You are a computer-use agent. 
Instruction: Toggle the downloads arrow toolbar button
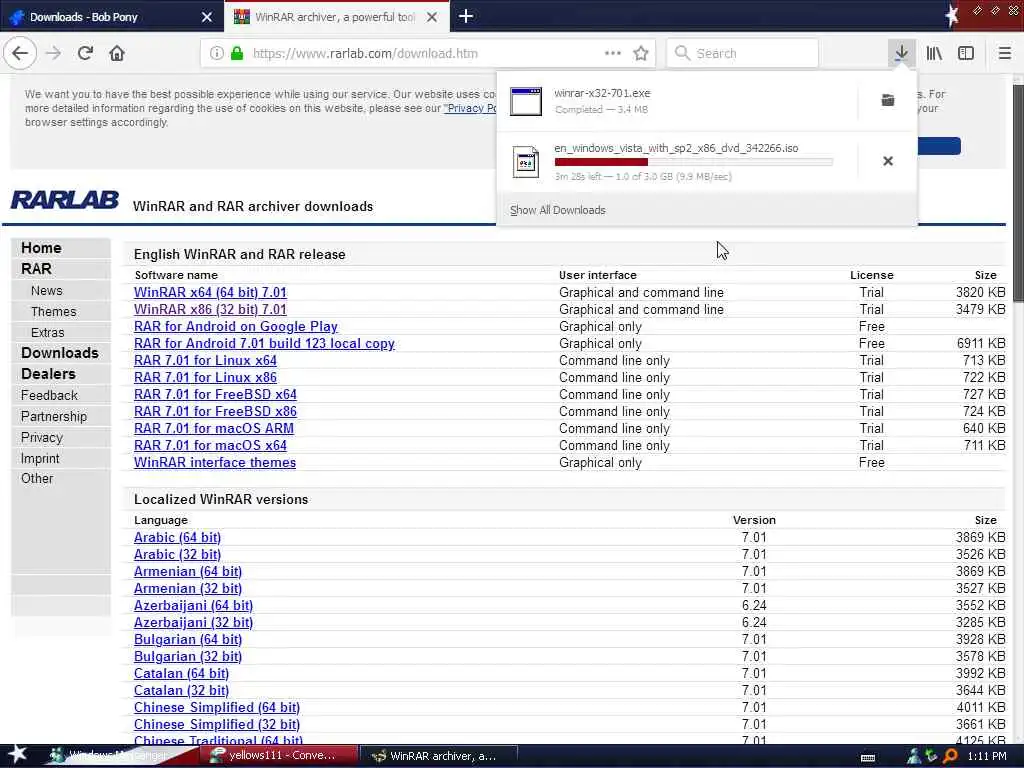click(x=901, y=53)
